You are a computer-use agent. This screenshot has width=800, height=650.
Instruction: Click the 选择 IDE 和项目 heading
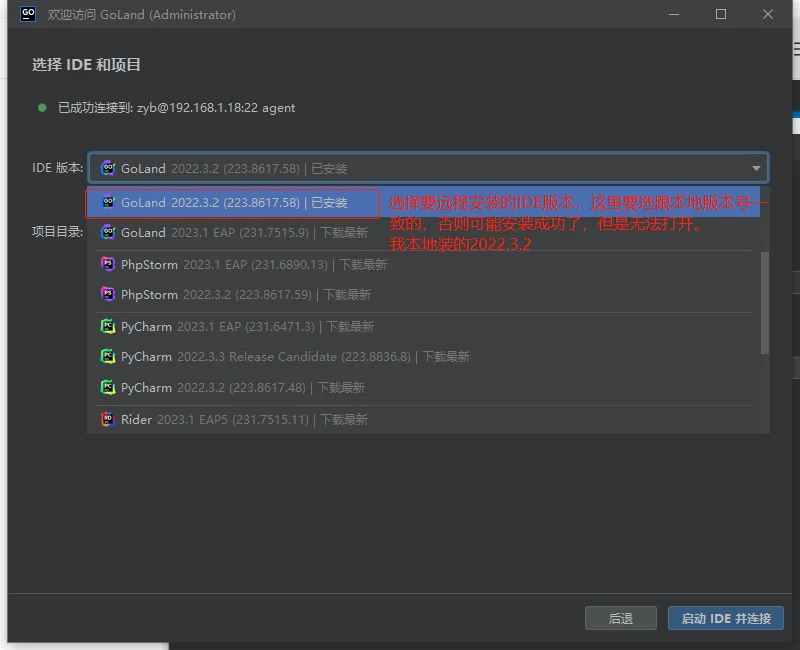coord(86,65)
